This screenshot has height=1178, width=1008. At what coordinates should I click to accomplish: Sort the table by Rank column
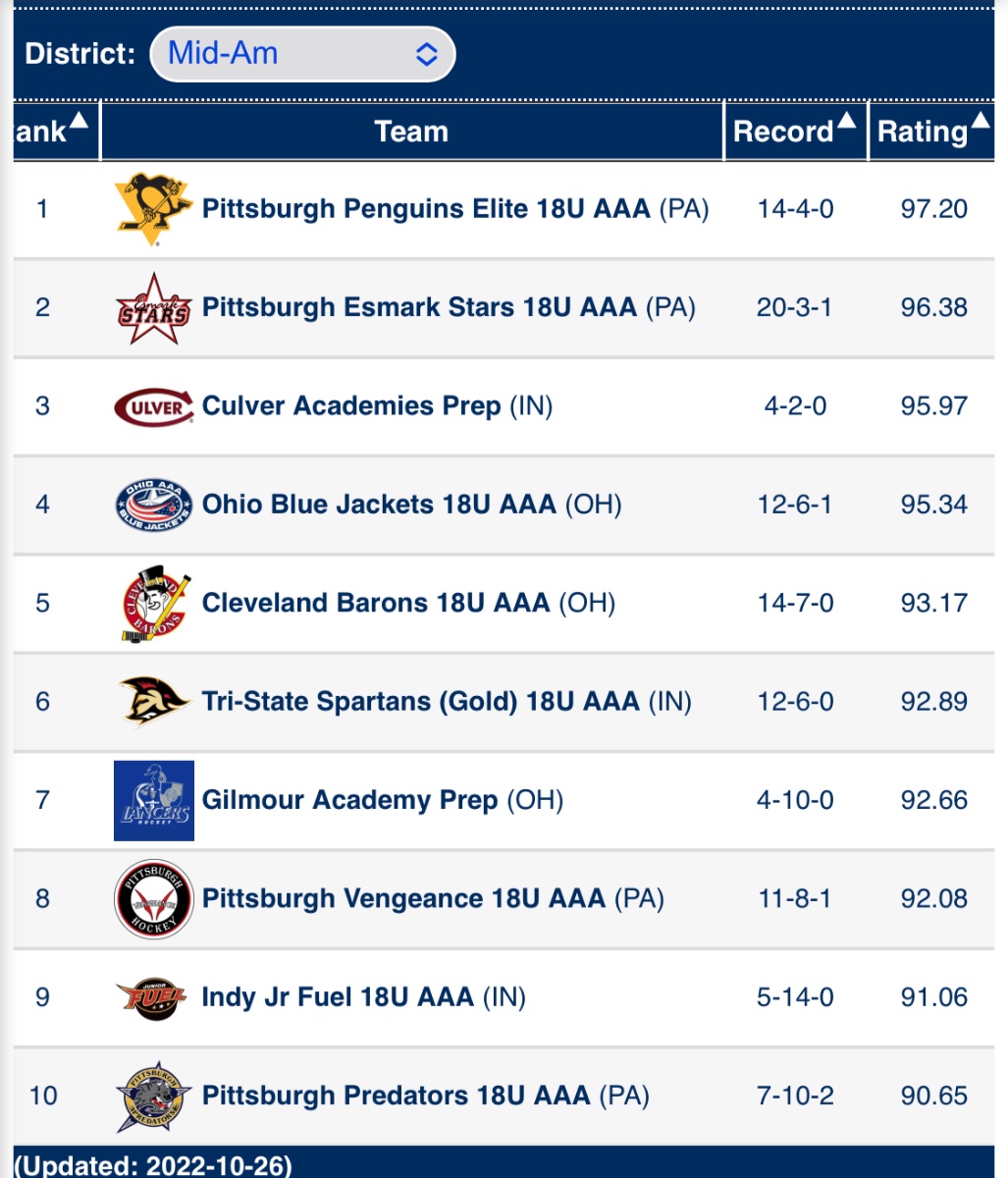(54, 131)
